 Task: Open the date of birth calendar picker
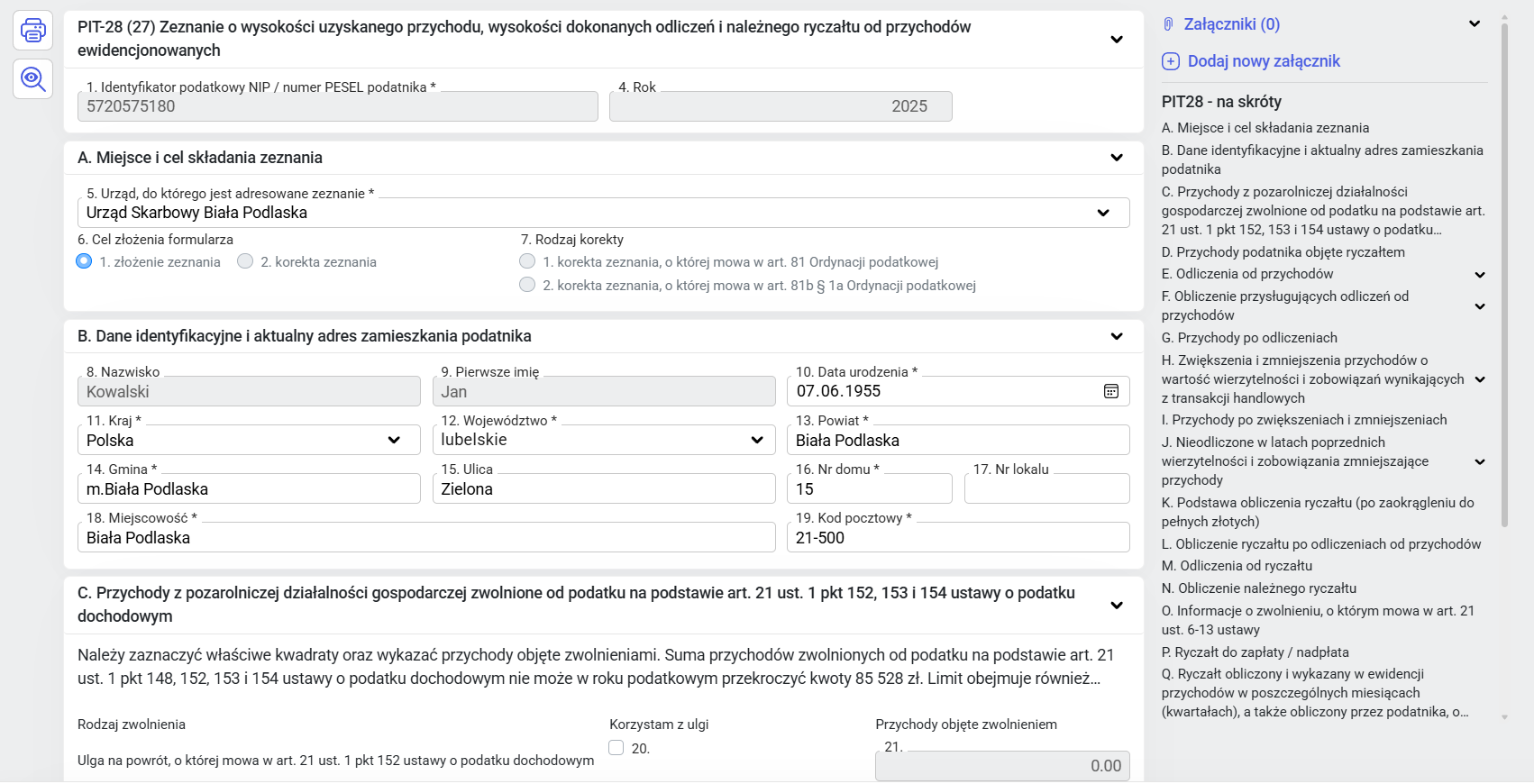coord(1111,391)
